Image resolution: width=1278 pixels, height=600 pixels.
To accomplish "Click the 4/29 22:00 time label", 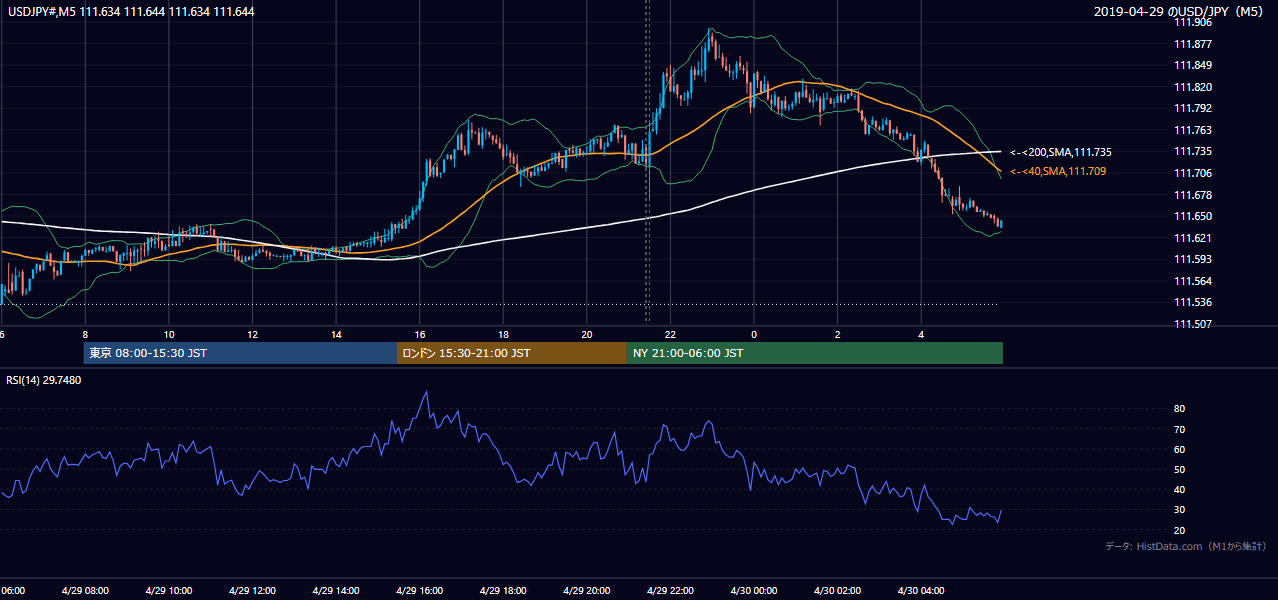I will 670,591.
